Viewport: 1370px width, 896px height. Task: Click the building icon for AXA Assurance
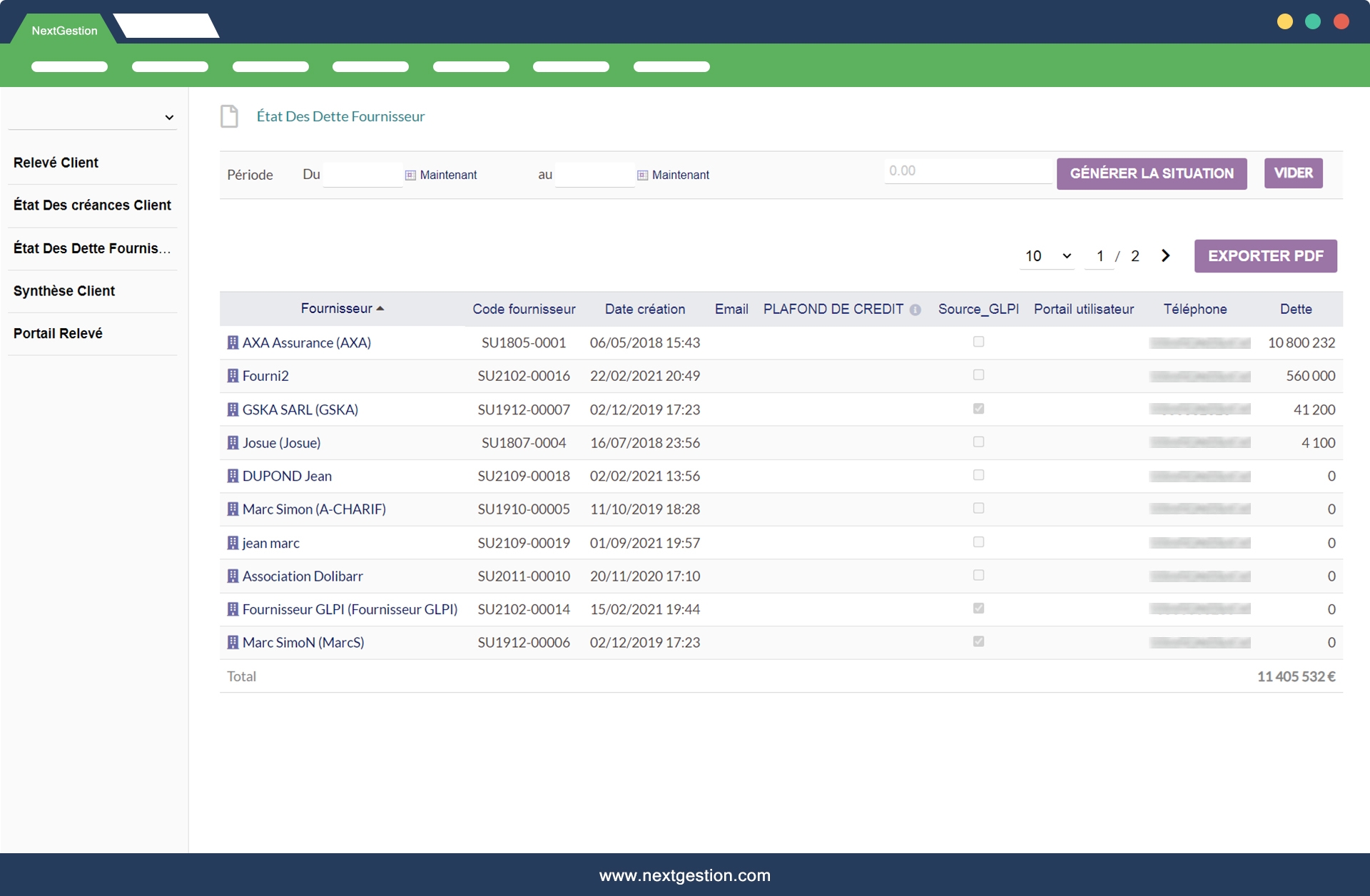[233, 342]
